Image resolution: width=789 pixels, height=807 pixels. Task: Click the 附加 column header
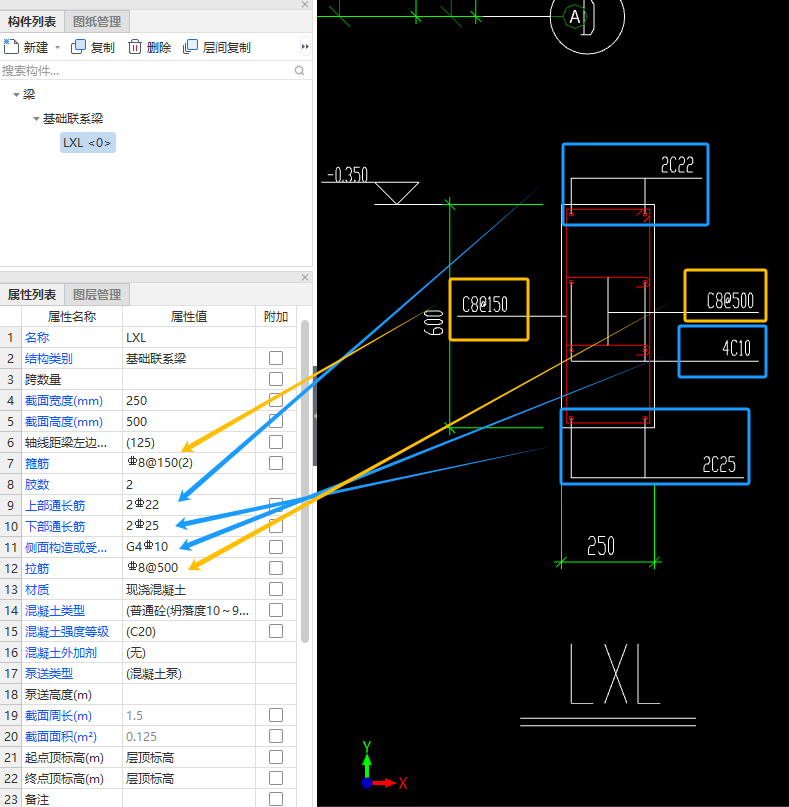[276, 317]
